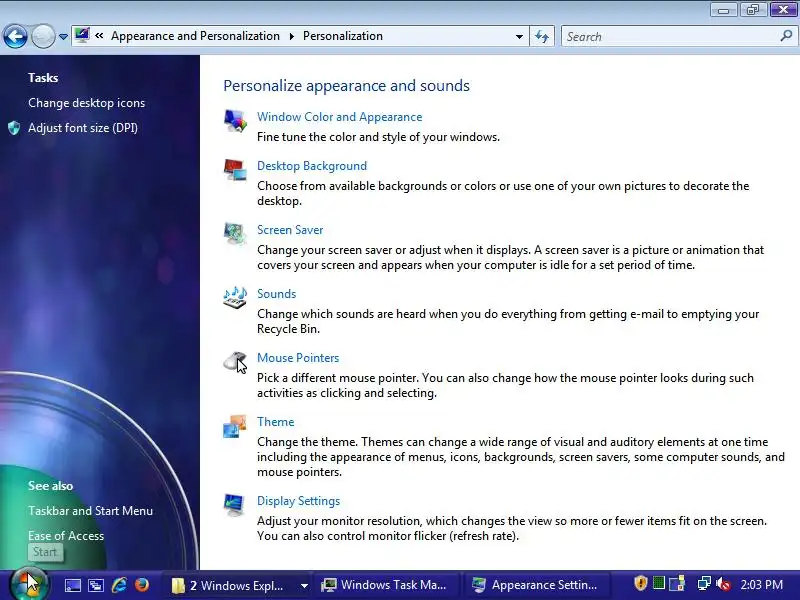Click the Forward navigation arrow button
Screen dimensions: 800x600
(x=43, y=37)
